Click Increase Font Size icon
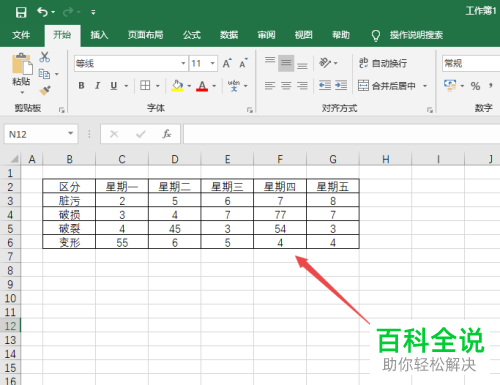The width and height of the screenshot is (500, 385). (x=227, y=63)
